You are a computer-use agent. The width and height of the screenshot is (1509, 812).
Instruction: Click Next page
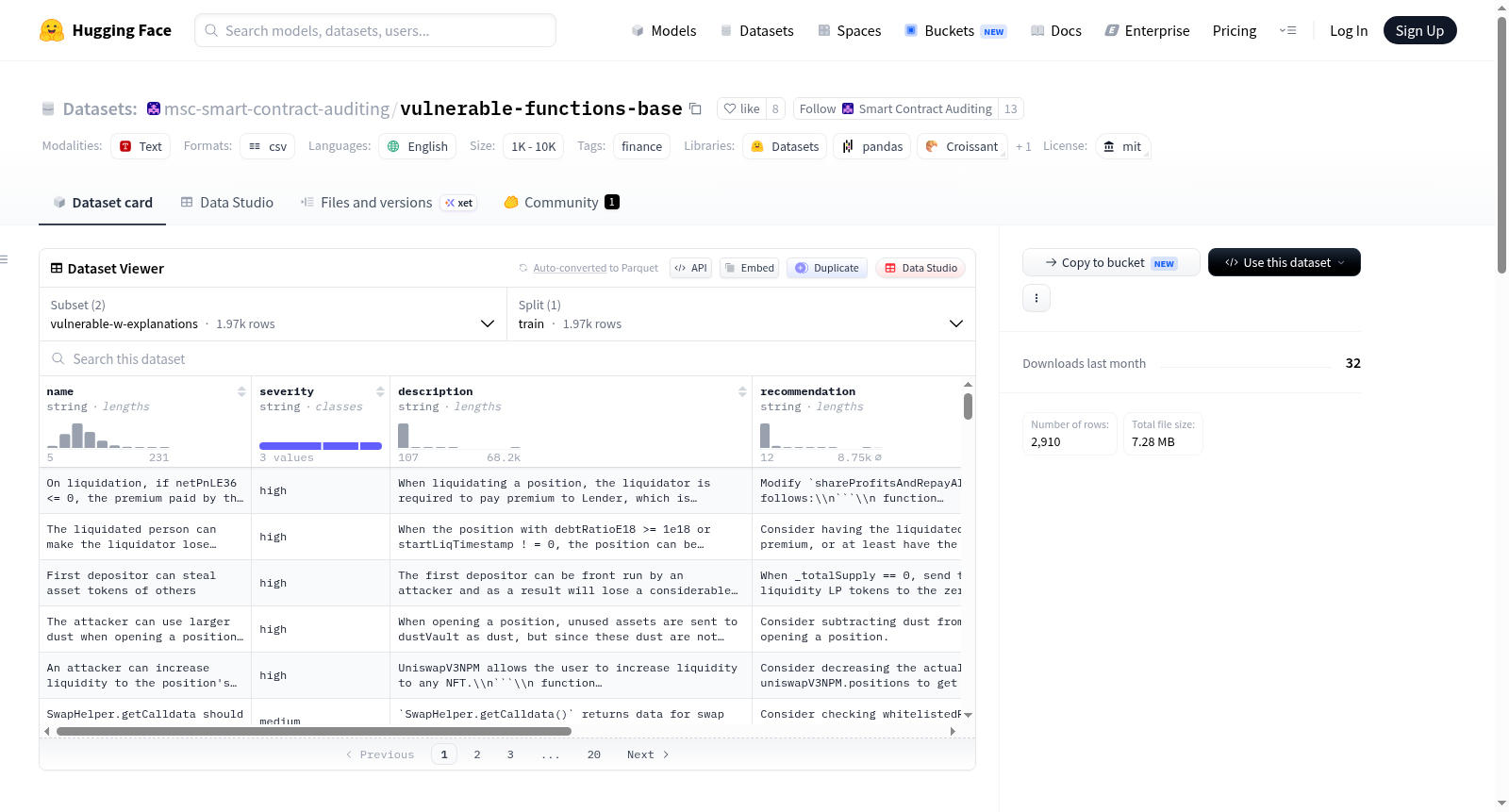(648, 754)
